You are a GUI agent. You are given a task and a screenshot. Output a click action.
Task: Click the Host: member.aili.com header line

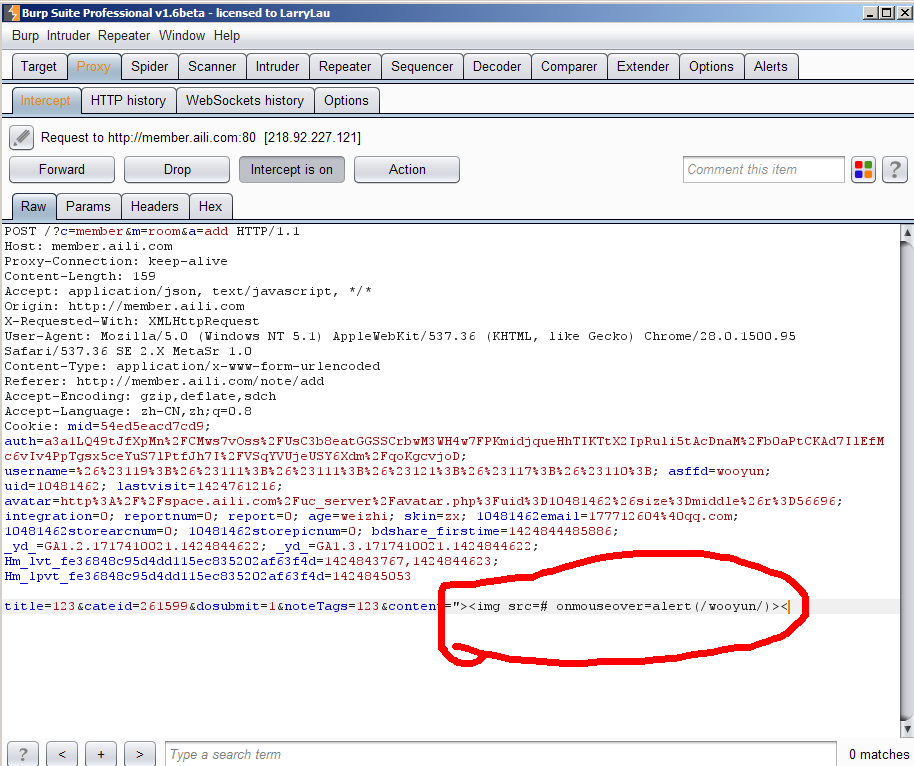89,246
